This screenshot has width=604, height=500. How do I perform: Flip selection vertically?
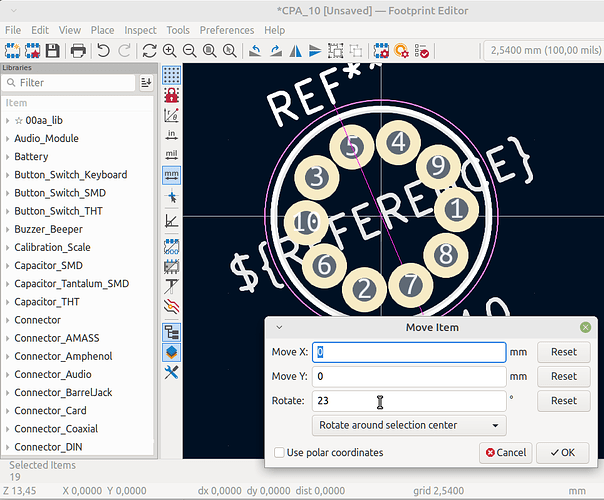click(x=315, y=50)
